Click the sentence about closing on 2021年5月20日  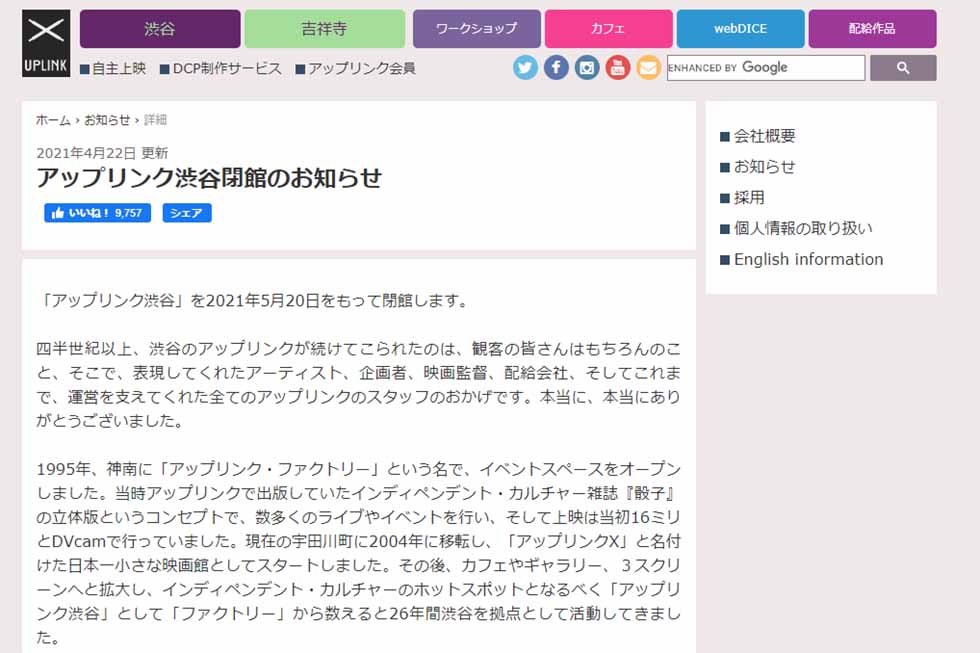pyautogui.click(x=253, y=301)
